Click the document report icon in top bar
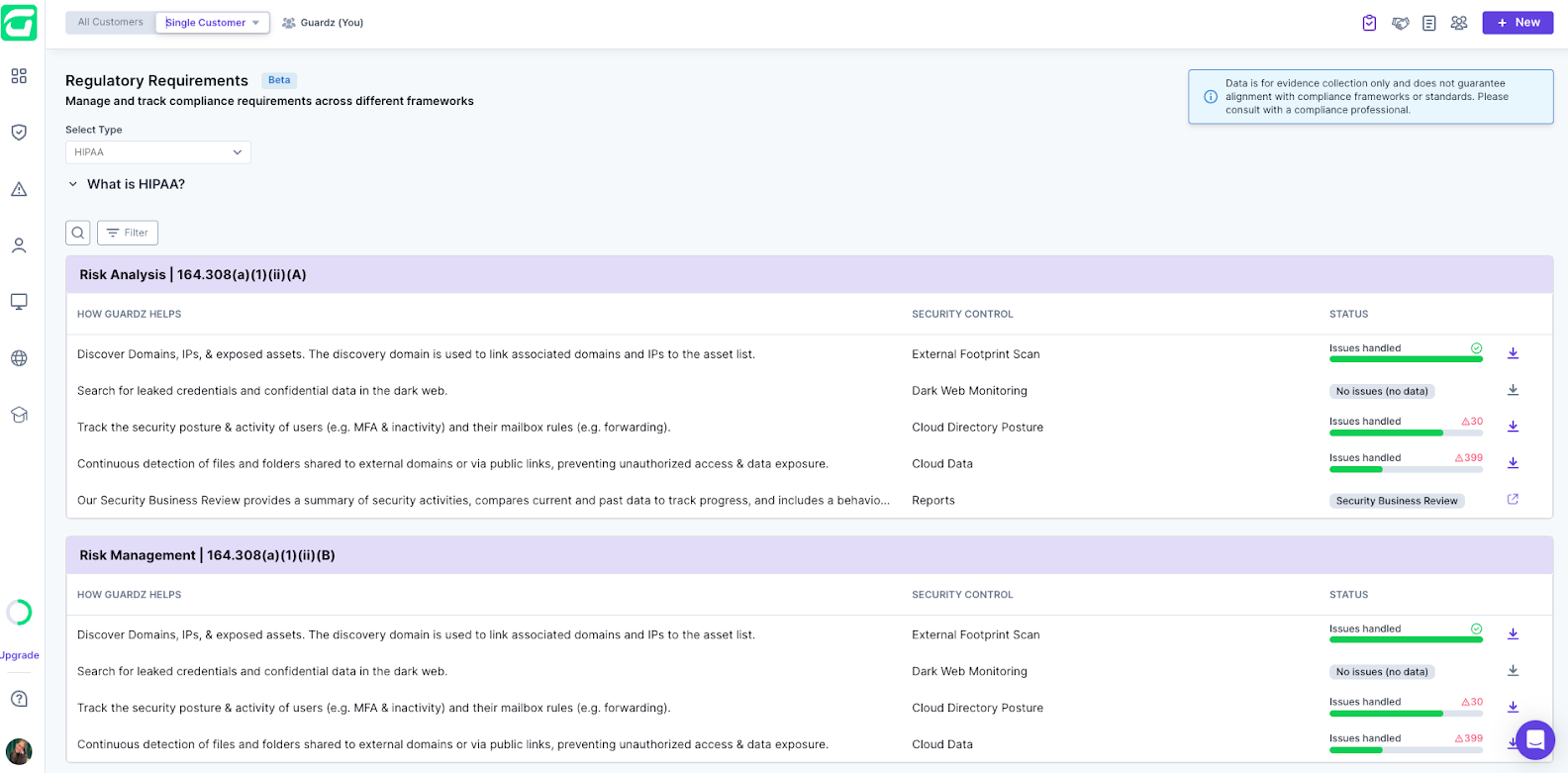 tap(1429, 23)
